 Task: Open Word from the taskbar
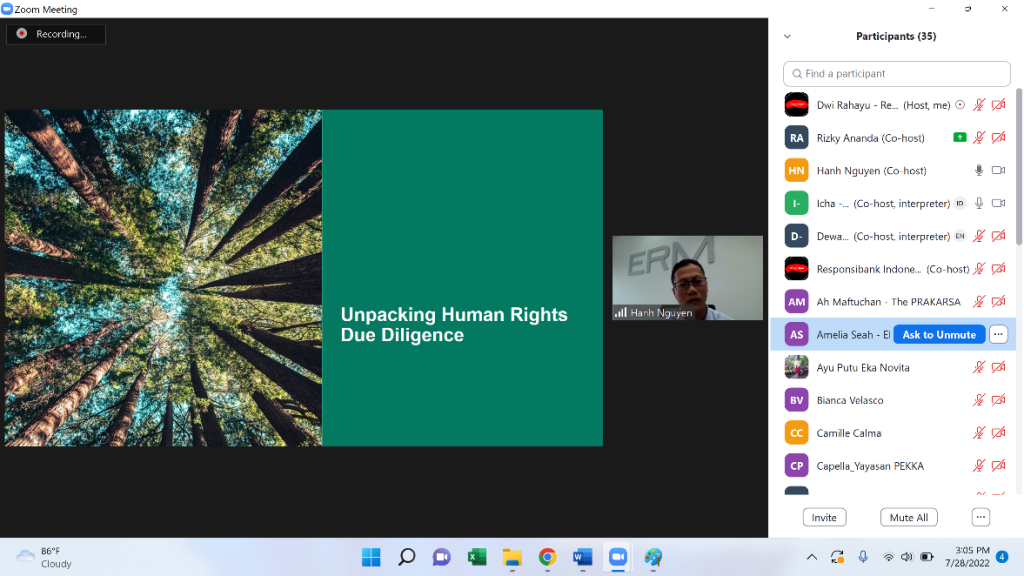tap(583, 557)
